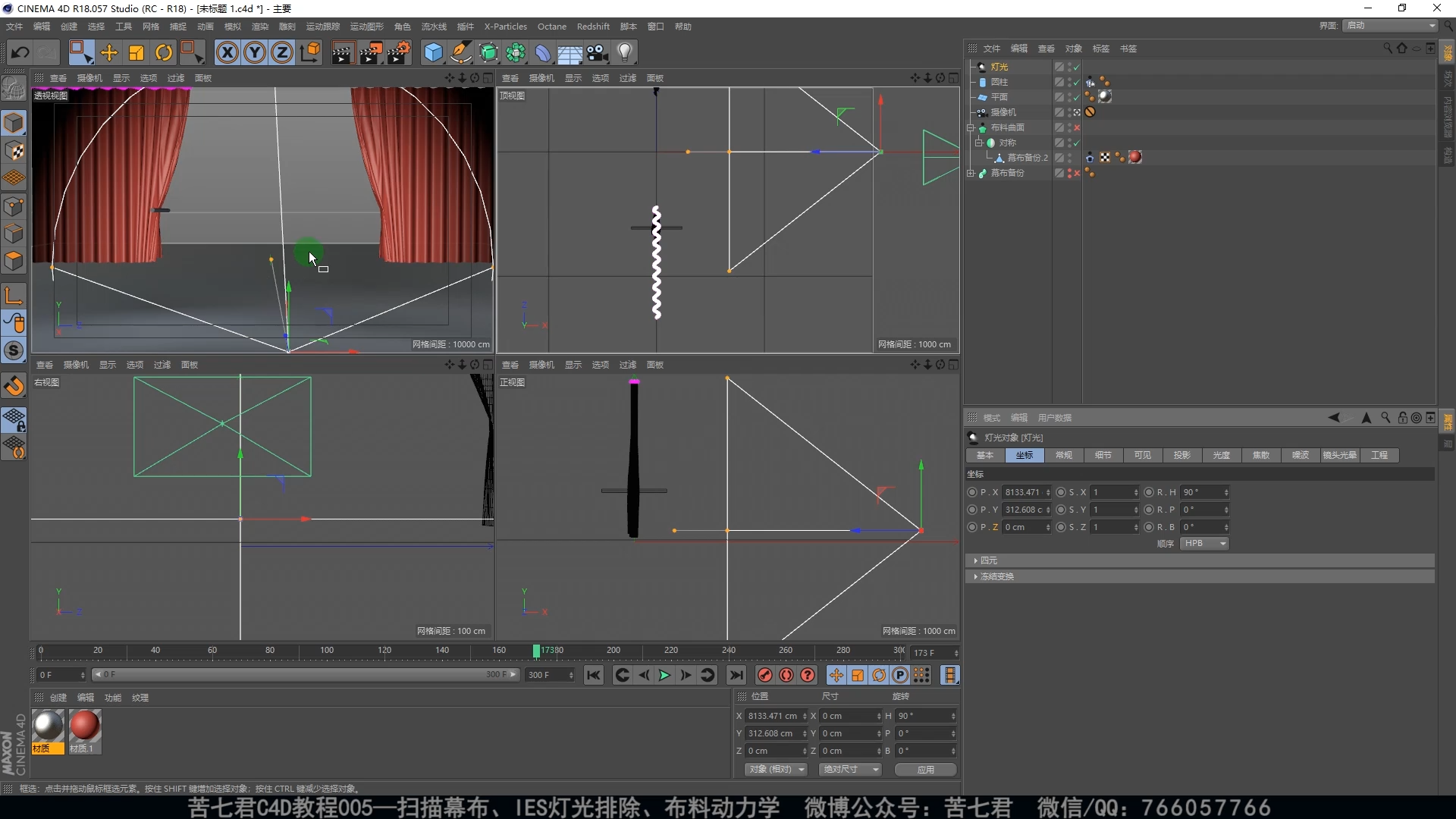Switch to the 投影 tab

[1181, 455]
